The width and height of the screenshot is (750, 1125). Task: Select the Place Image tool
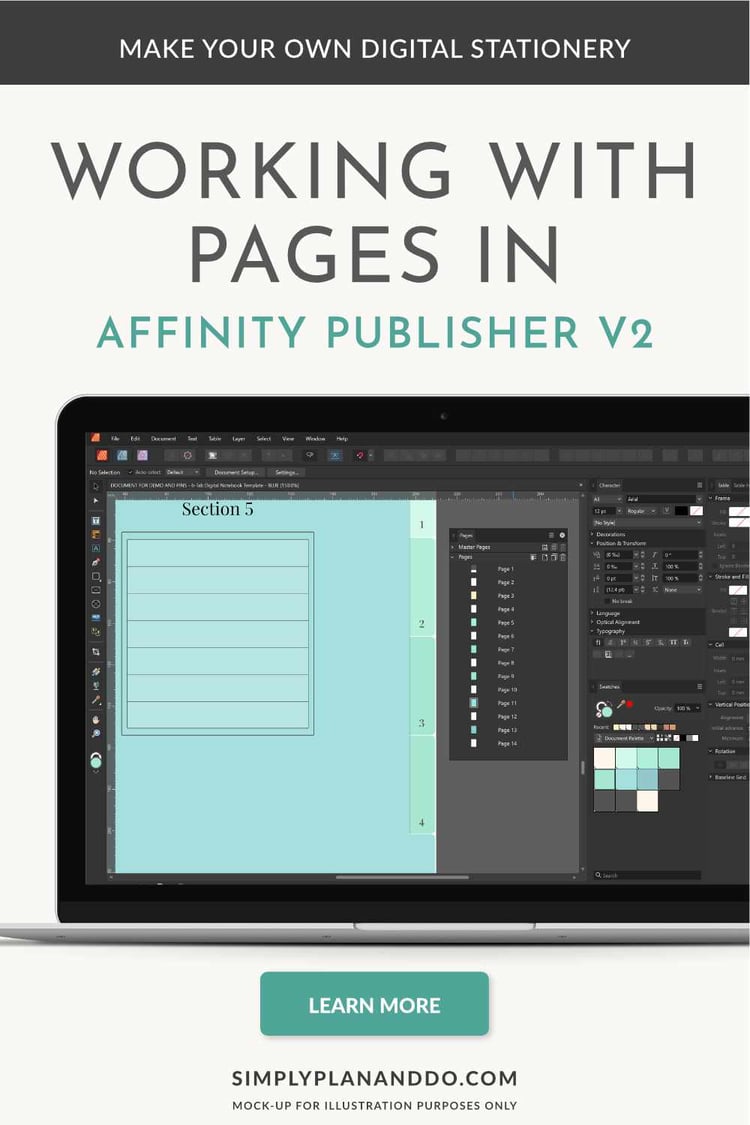(x=95, y=617)
